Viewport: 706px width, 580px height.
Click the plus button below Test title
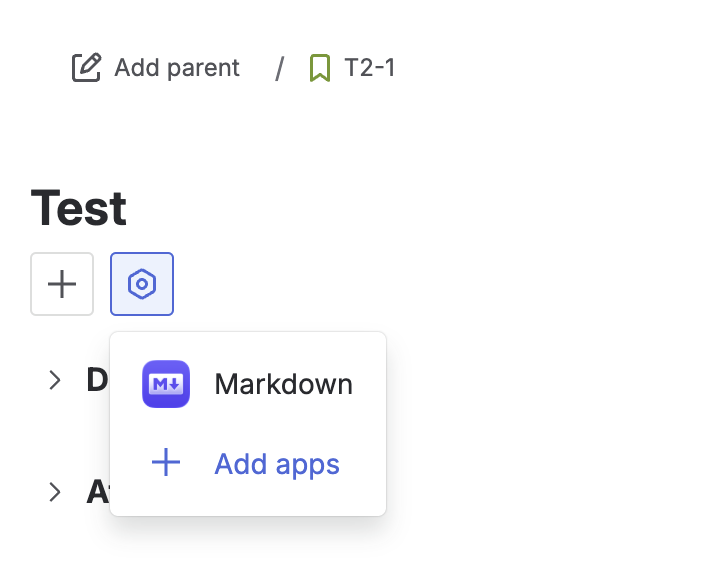click(x=62, y=284)
